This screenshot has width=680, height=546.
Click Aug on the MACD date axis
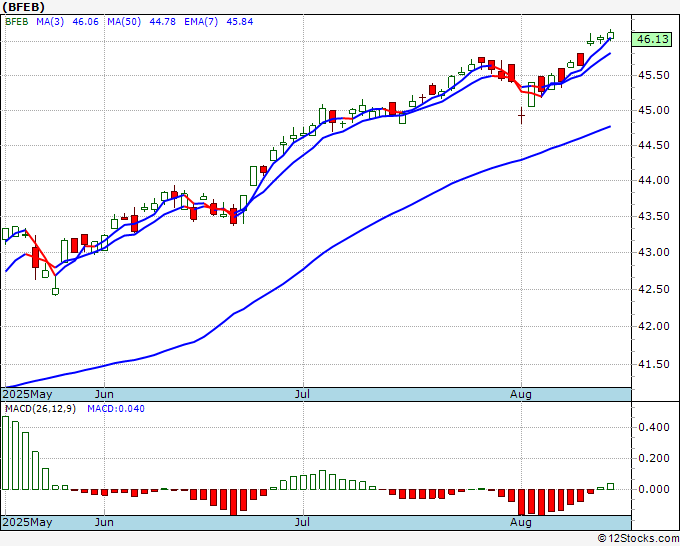tap(521, 522)
